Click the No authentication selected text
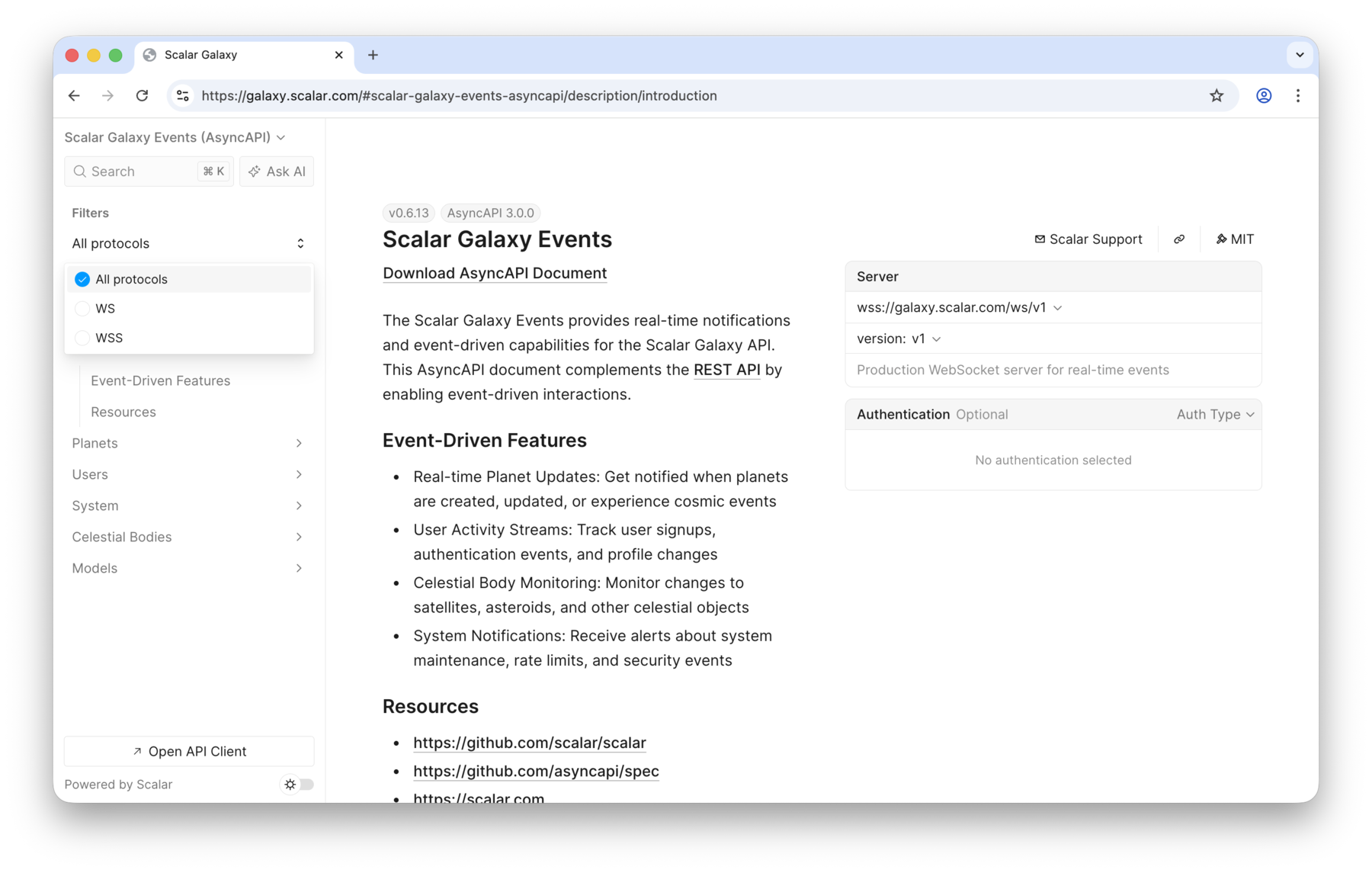 pos(1053,460)
